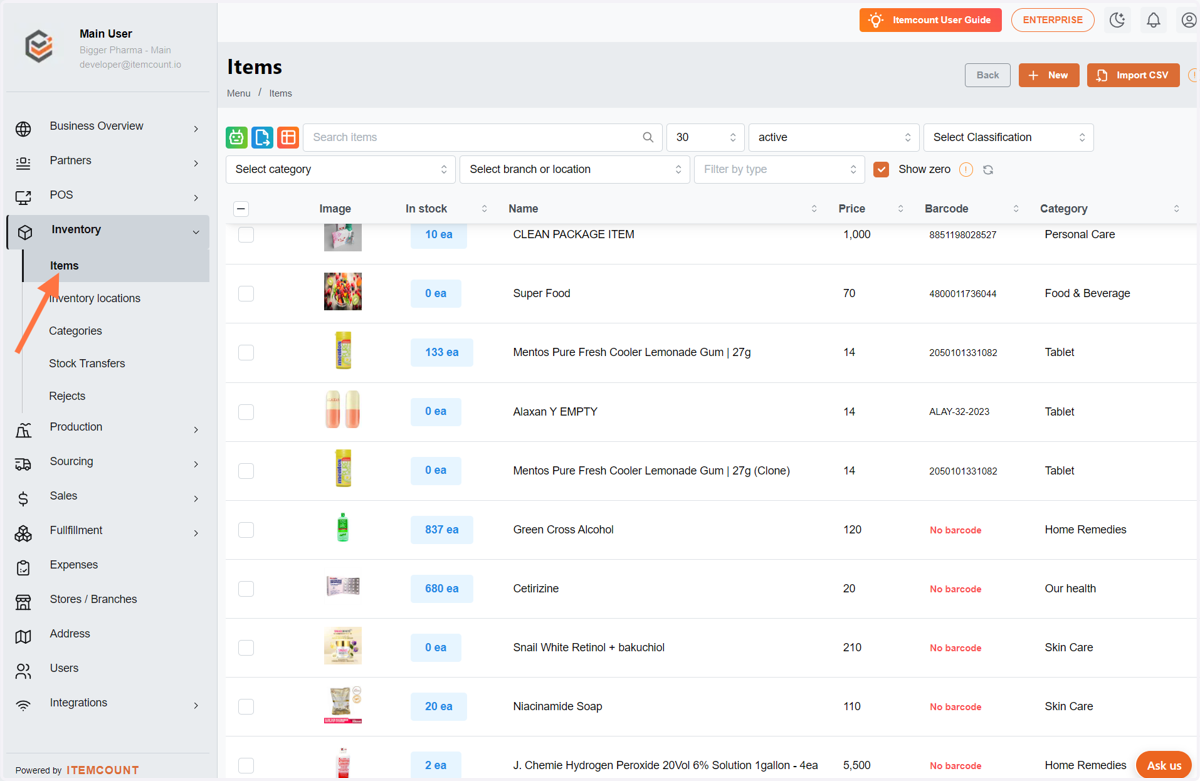Click the Fullfillment cubes icon
The height and width of the screenshot is (781, 1200).
point(23,532)
